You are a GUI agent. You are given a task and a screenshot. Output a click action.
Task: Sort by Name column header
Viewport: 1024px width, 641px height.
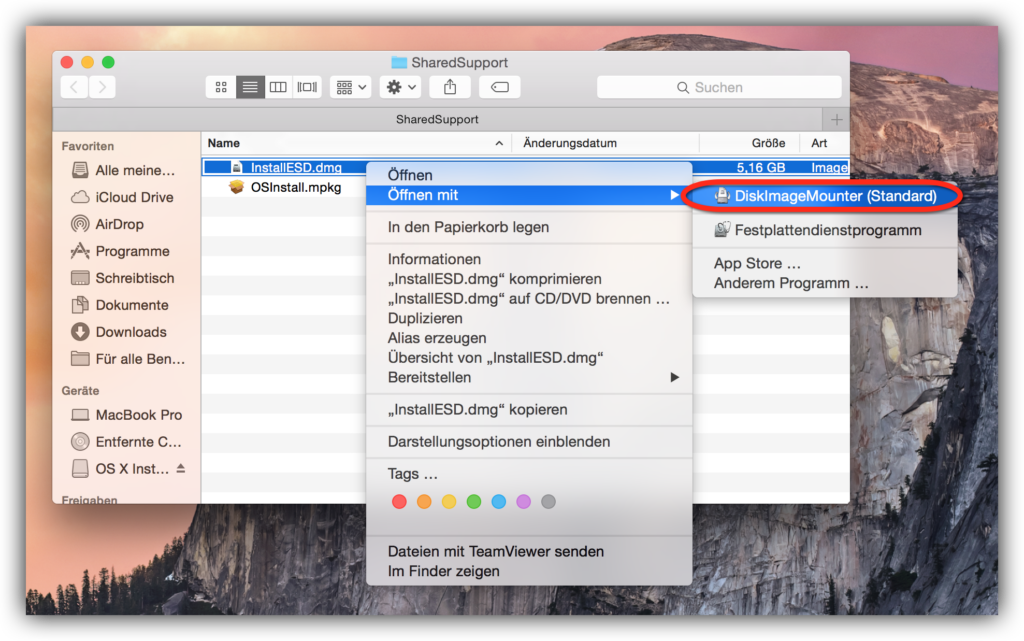356,143
